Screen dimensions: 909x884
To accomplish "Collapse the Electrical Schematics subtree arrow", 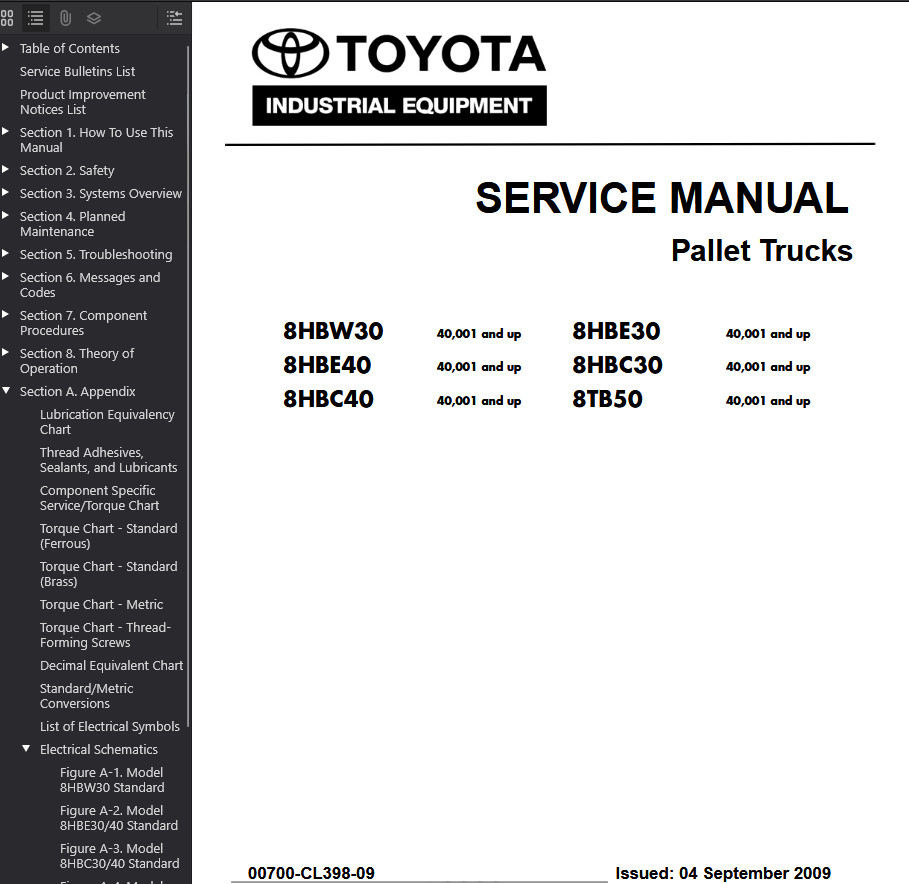I will pos(26,749).
